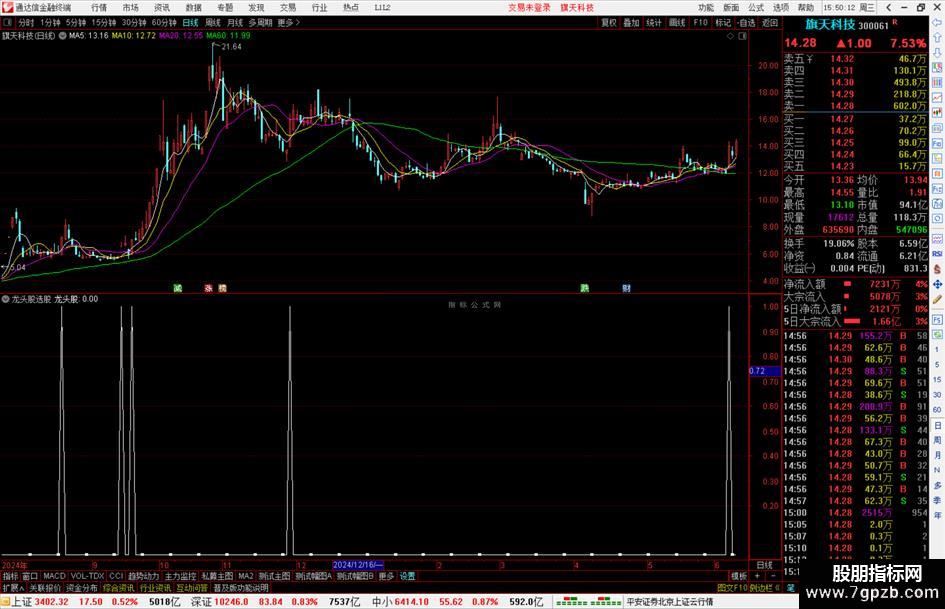Switch to 30分钟 period
945x609 pixels.
pos(134,22)
